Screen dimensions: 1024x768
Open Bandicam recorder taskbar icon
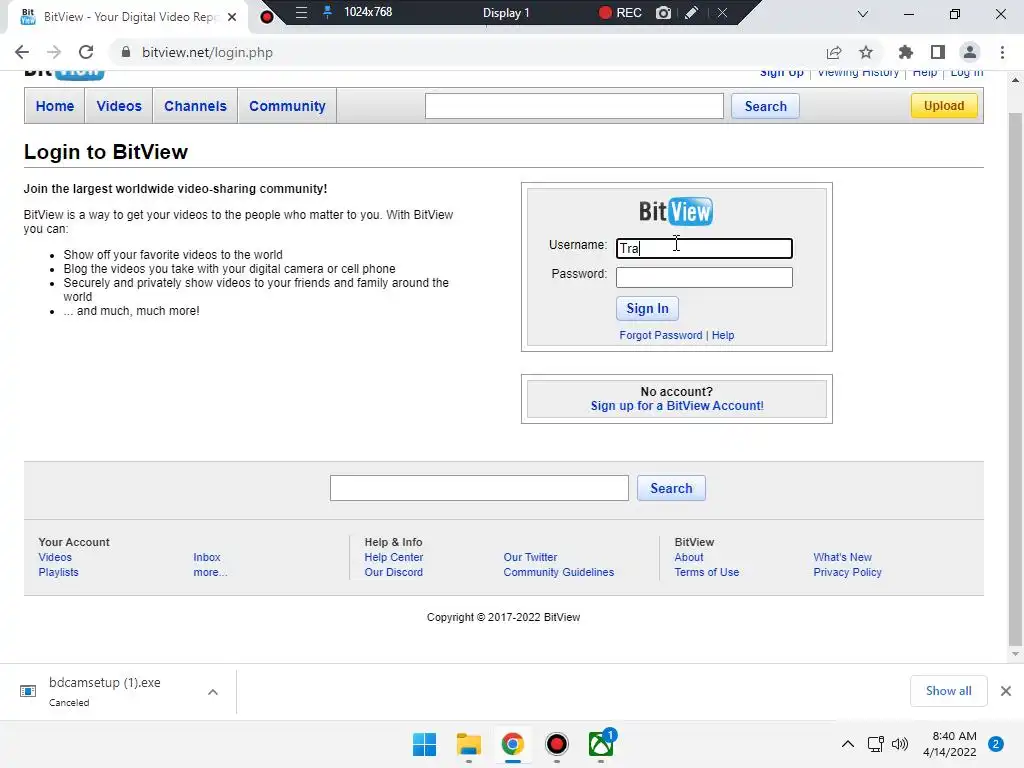[x=556, y=744]
